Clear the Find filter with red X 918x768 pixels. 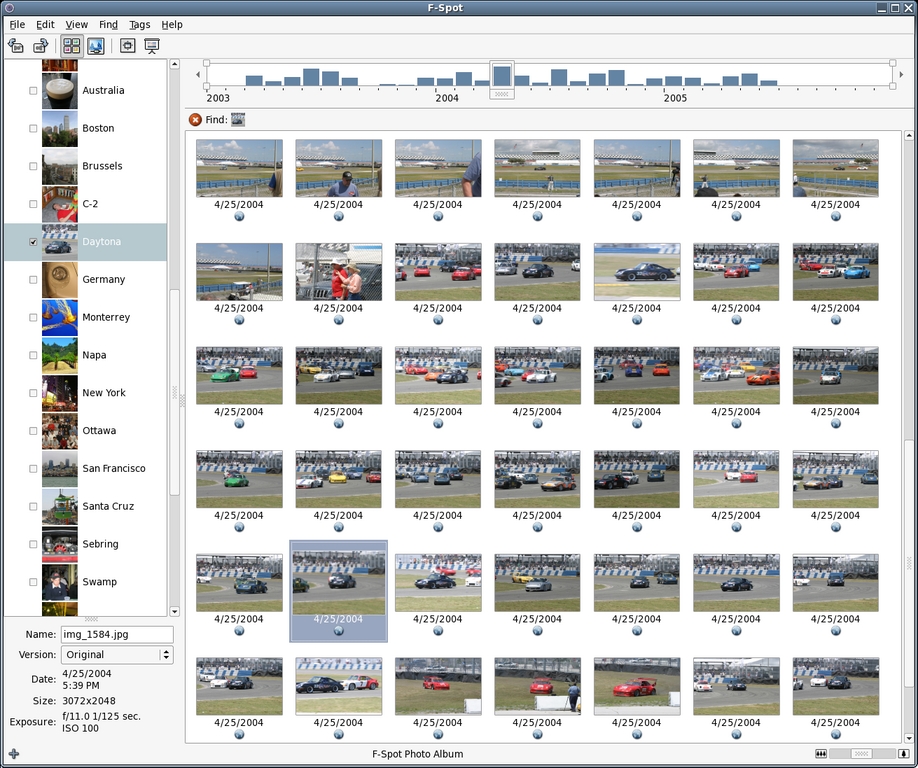click(195, 120)
